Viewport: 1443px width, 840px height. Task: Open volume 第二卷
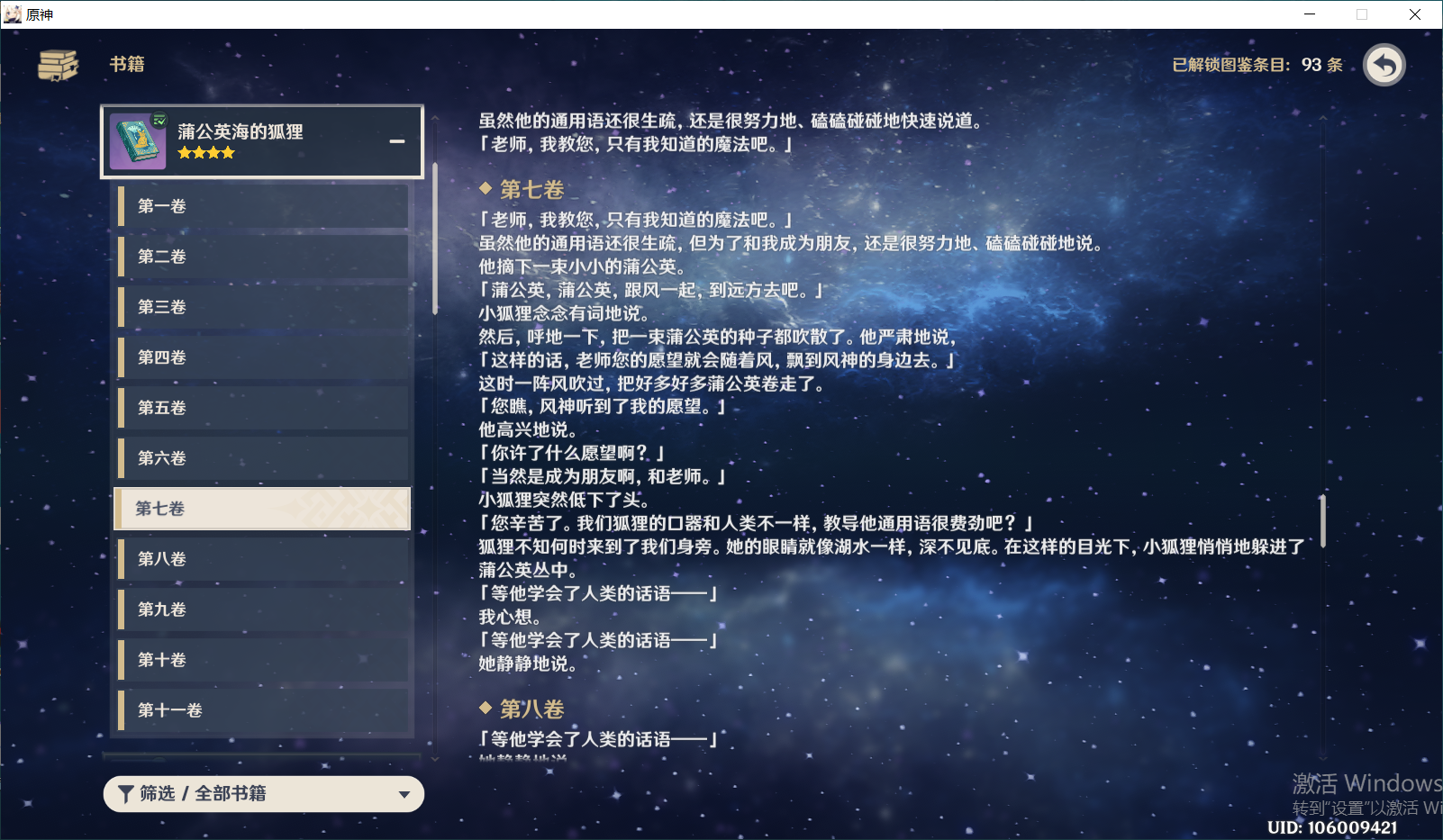(263, 257)
